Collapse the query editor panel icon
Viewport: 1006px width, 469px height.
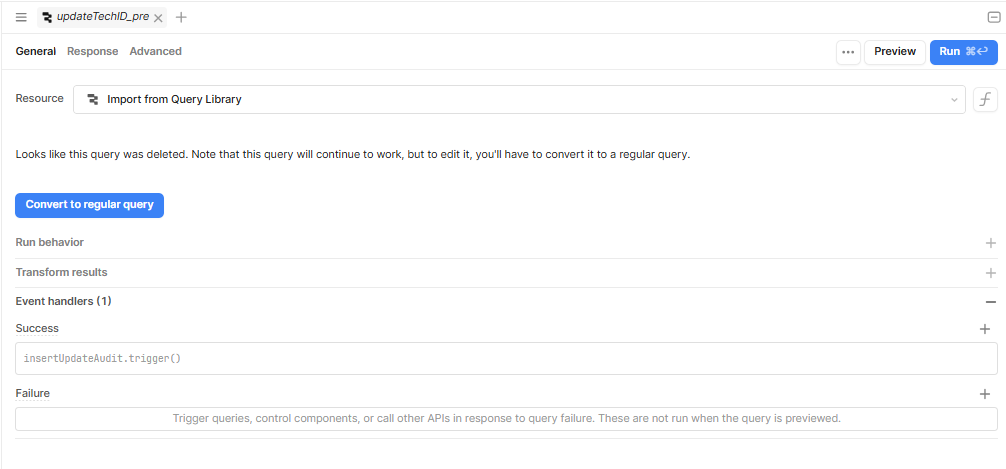[993, 17]
